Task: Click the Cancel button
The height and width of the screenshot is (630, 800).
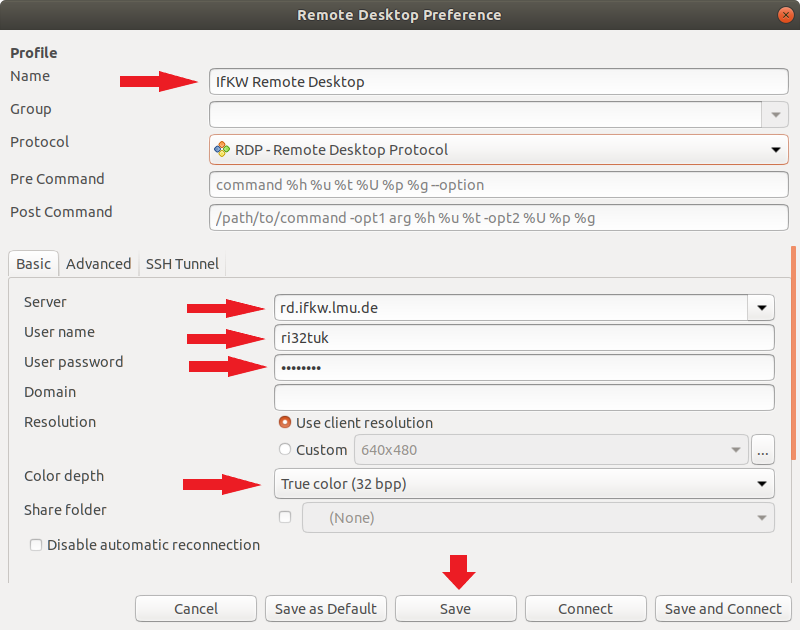Action: [196, 609]
